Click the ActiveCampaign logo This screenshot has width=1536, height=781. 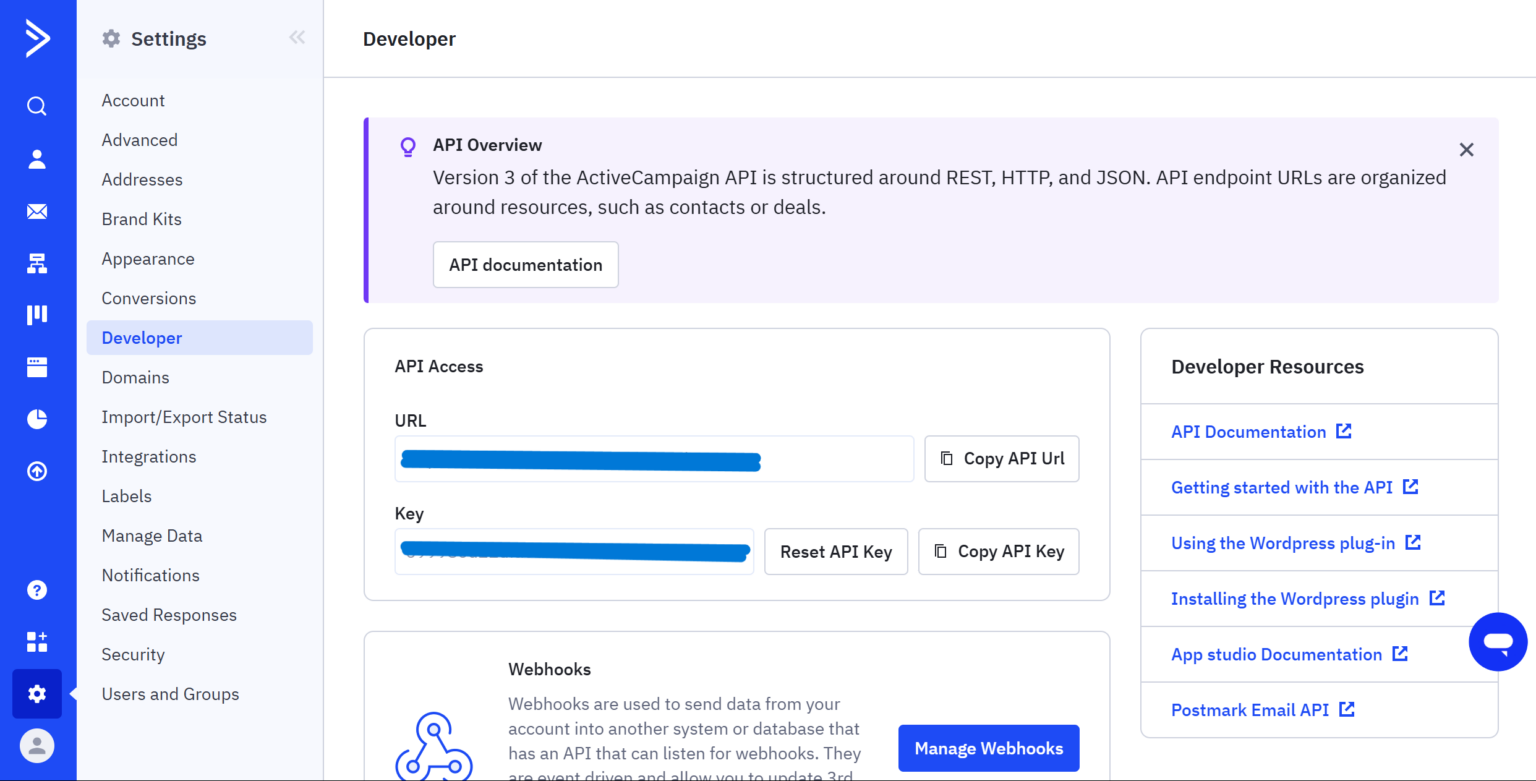point(37,38)
